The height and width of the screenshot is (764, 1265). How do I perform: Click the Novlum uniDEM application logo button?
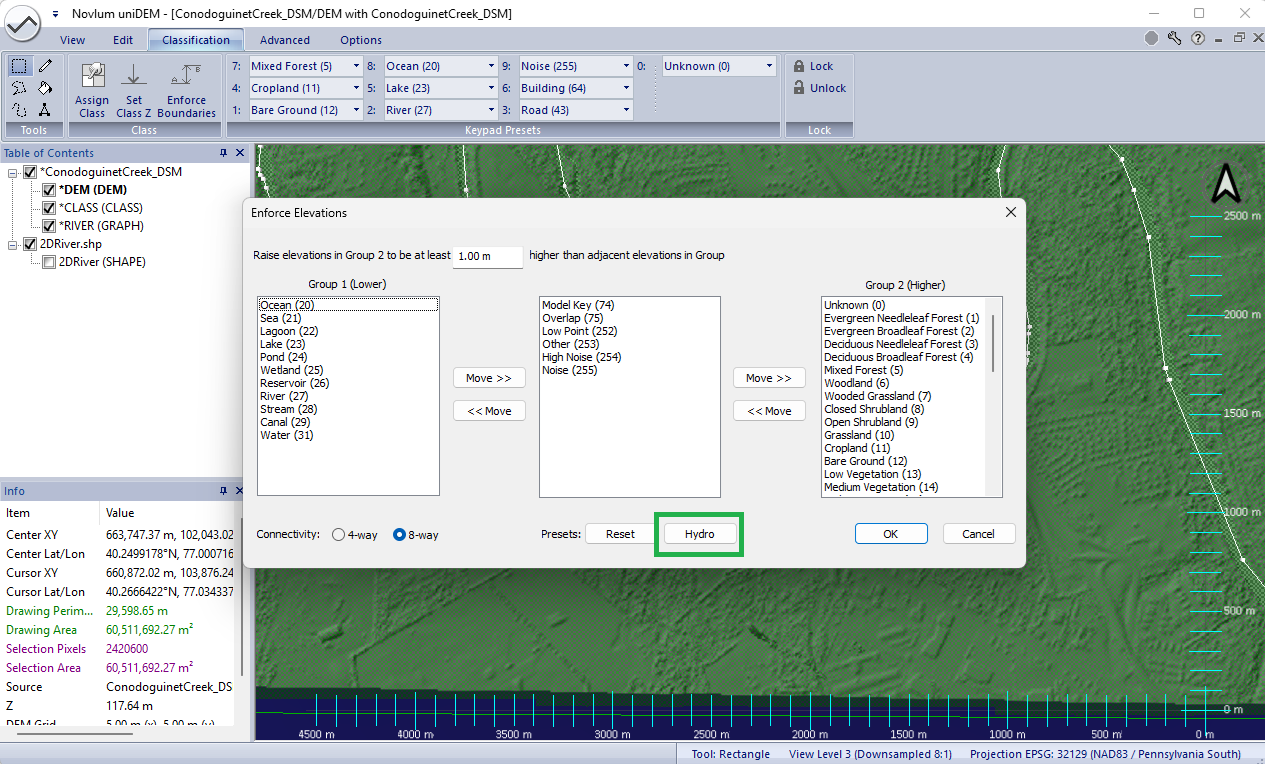(x=21, y=22)
